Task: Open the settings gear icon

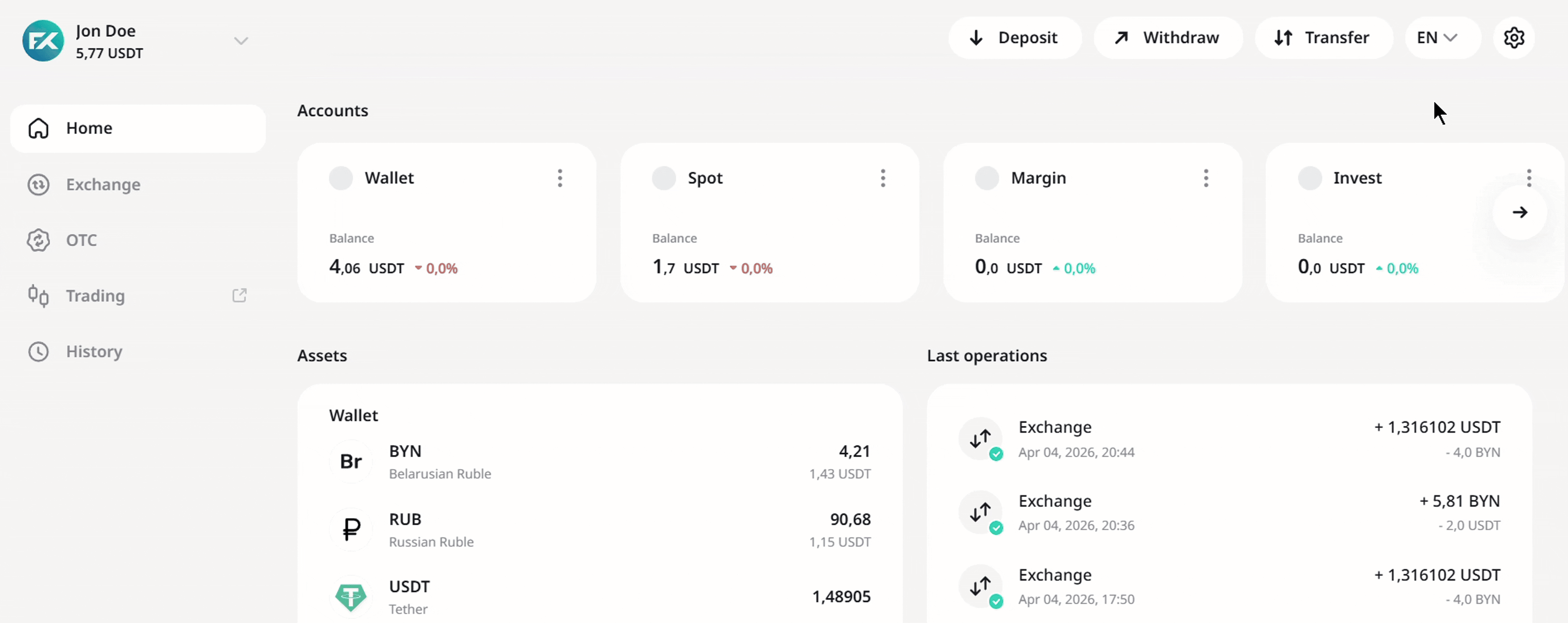Action: [x=1514, y=38]
